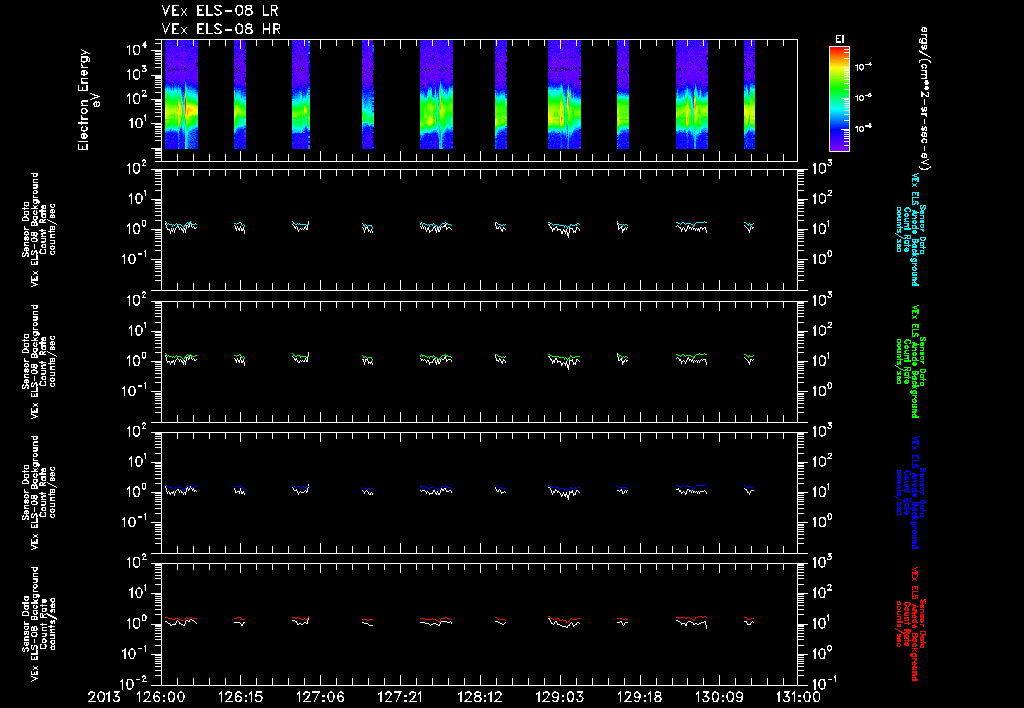Screen dimensions: 1024x708
Task: Select the 'El' label above the color bar
Action: point(840,39)
